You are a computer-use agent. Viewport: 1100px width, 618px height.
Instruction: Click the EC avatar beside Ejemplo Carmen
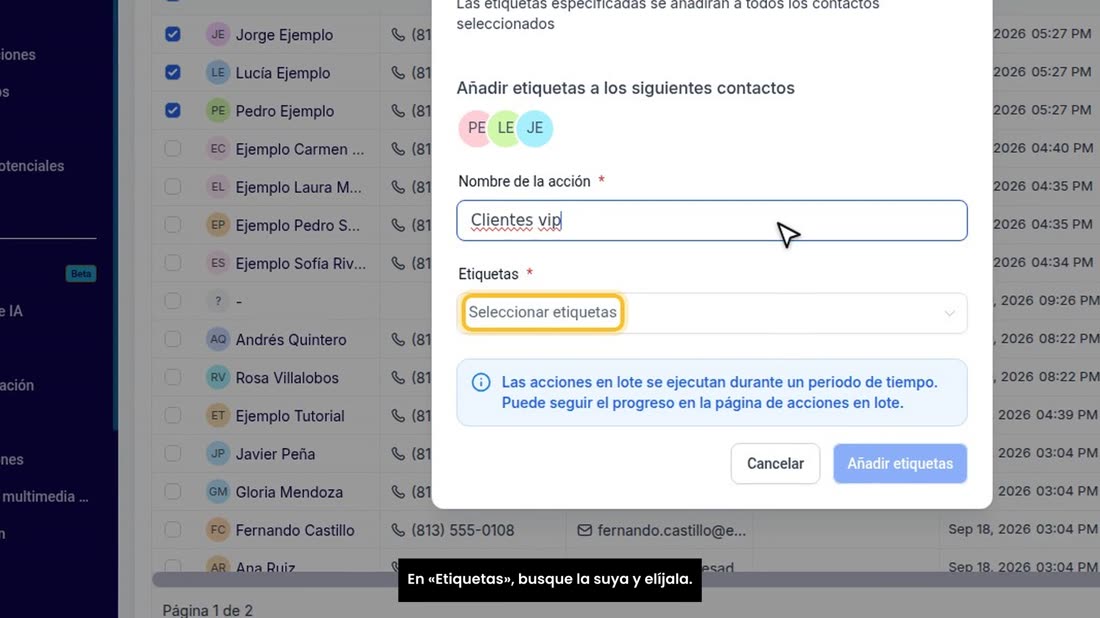[x=218, y=149]
